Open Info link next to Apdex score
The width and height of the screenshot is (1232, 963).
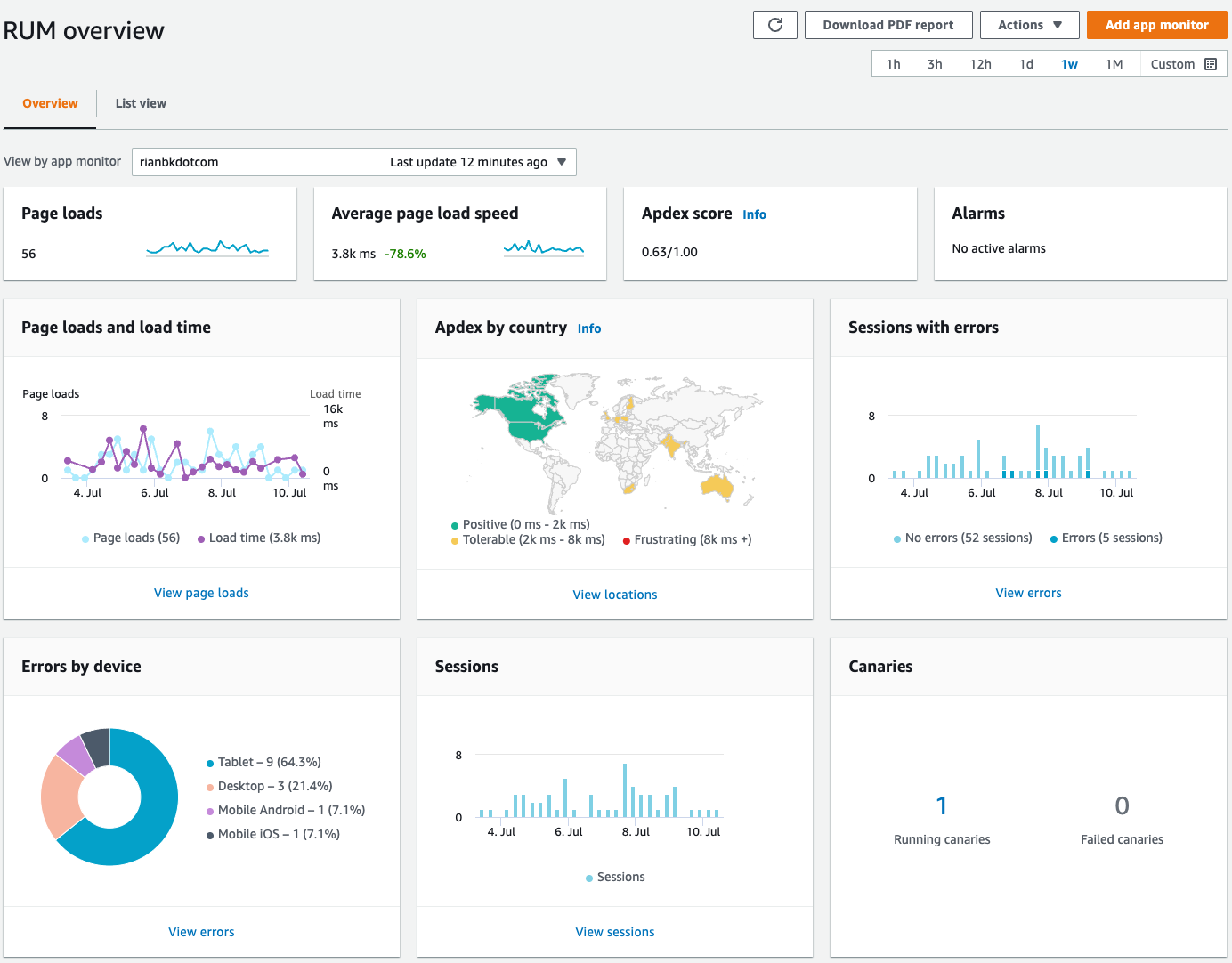(754, 214)
